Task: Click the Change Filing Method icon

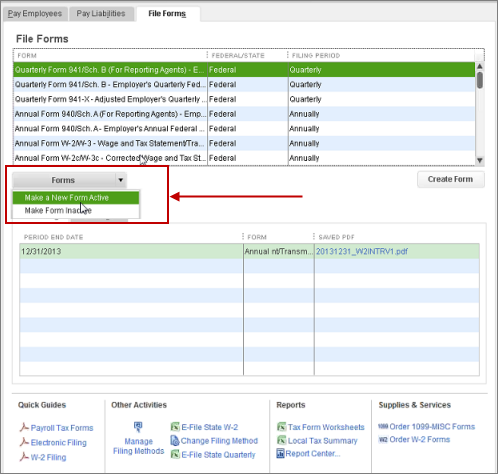Action: (x=175, y=440)
